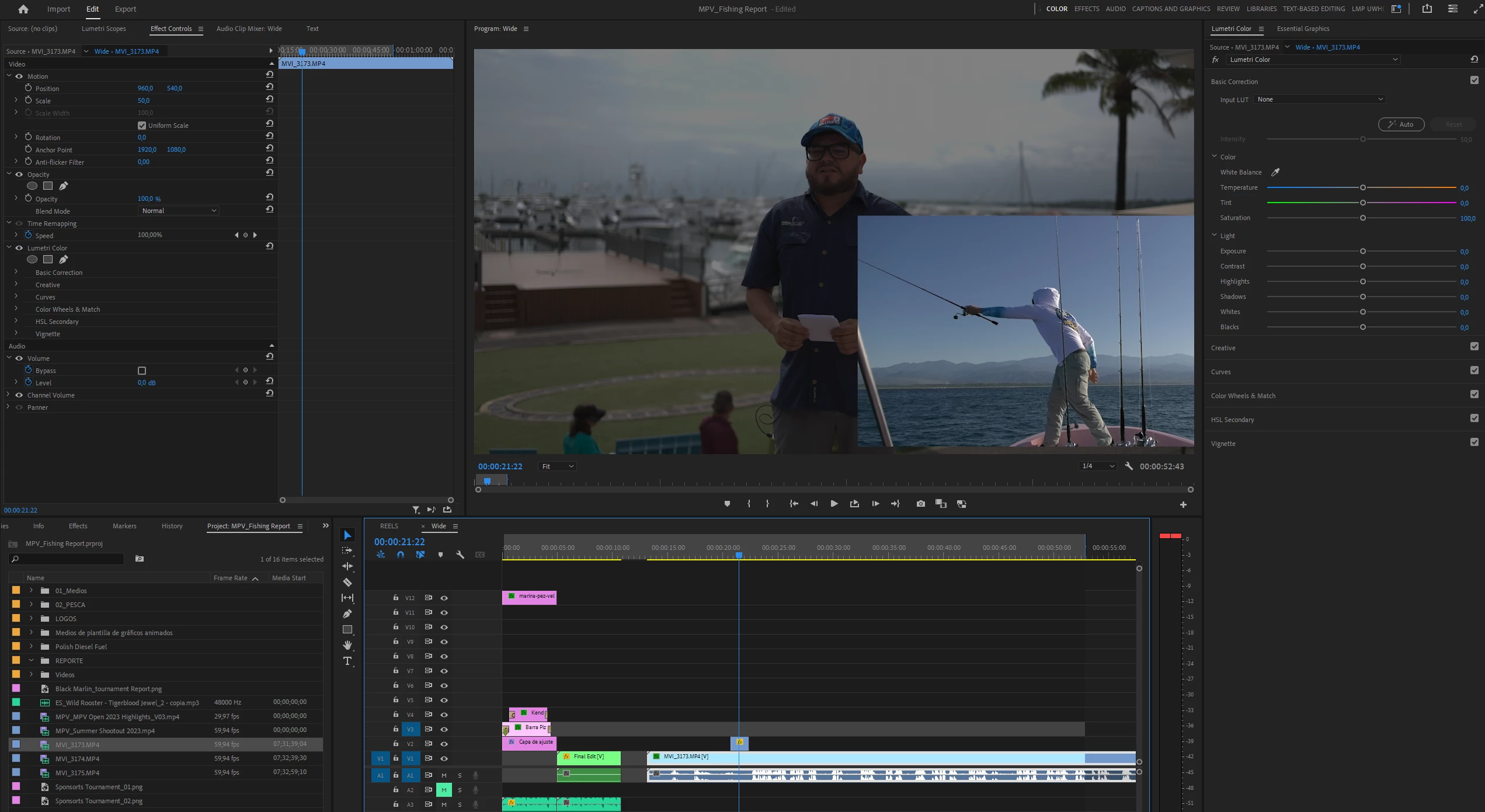Screen dimensions: 1485x812
Task: Switch to the Lumetri Scopes tab
Action: (x=103, y=29)
